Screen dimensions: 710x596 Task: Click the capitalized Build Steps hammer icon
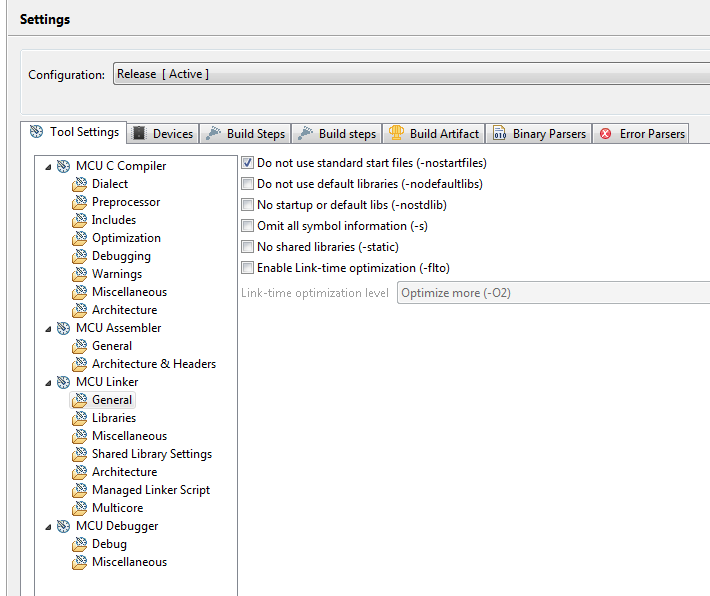click(x=214, y=133)
